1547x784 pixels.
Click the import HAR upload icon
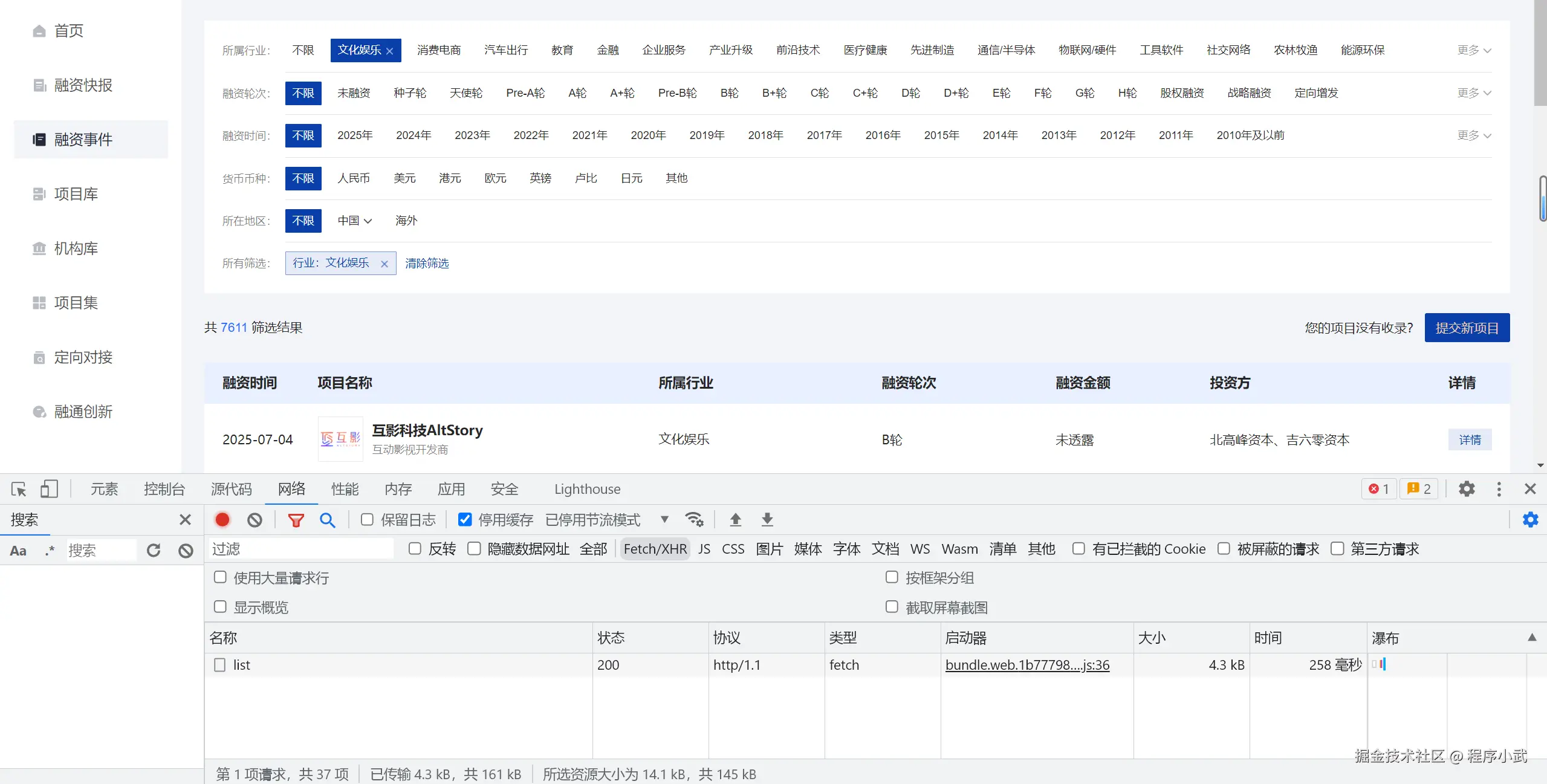(735, 520)
